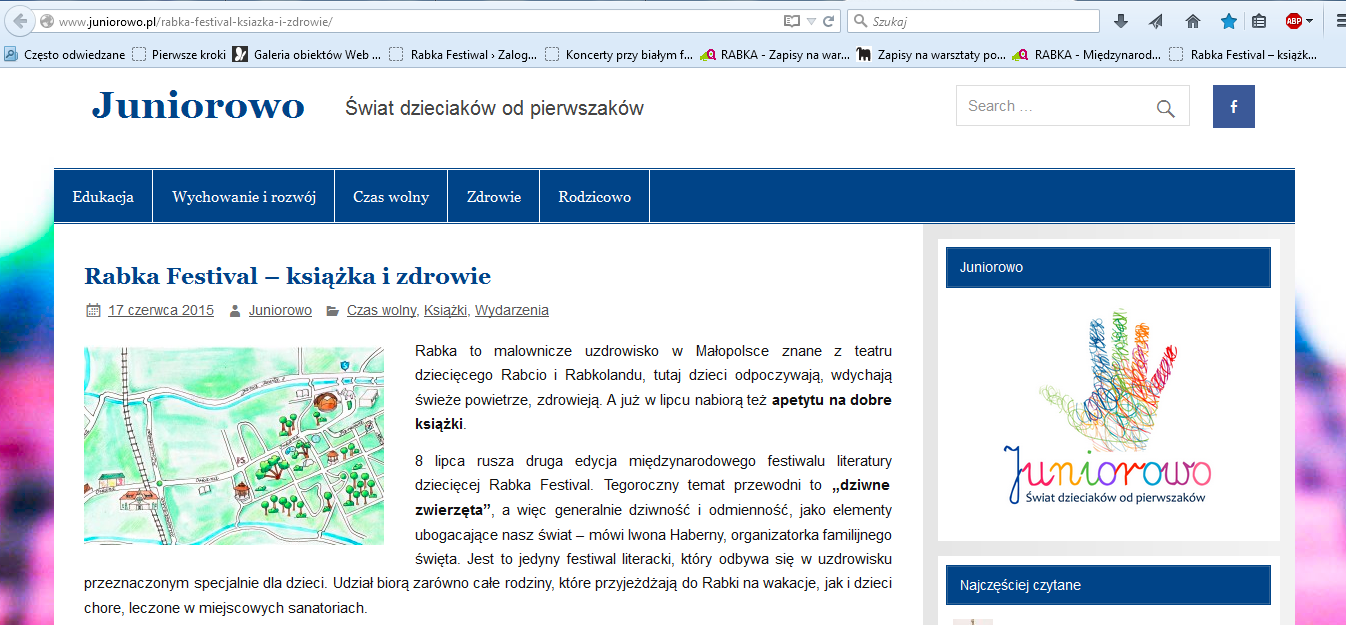The width and height of the screenshot is (1346, 625).
Task: Submit site search with magnifier icon
Action: [x=1166, y=108]
